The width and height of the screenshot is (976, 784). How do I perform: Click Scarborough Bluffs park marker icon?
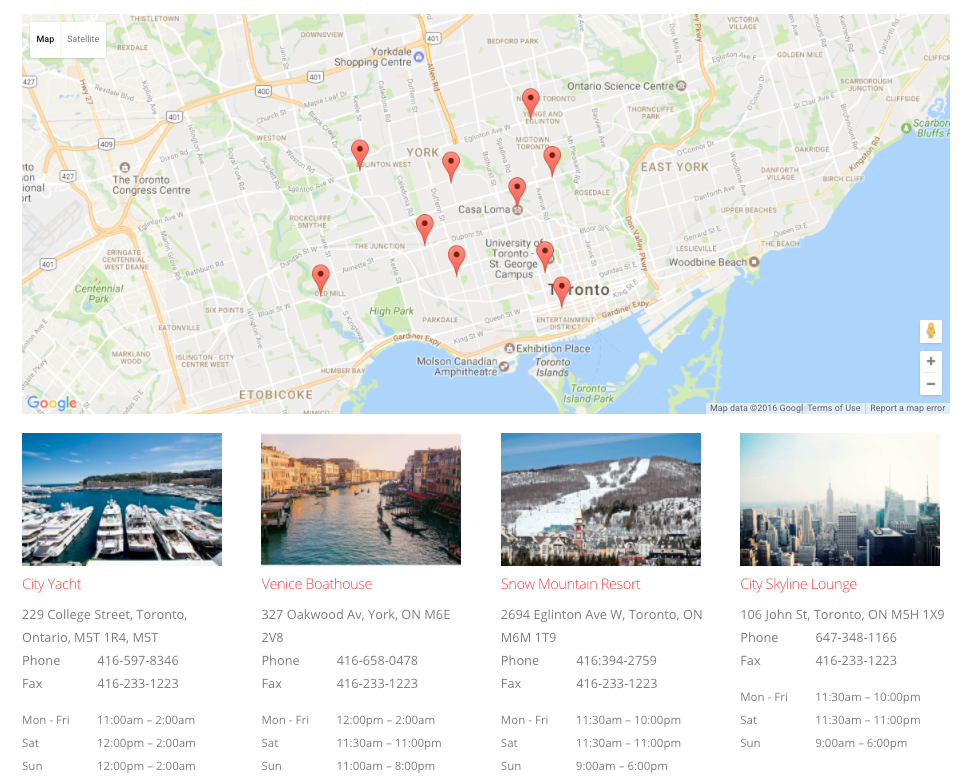point(906,128)
